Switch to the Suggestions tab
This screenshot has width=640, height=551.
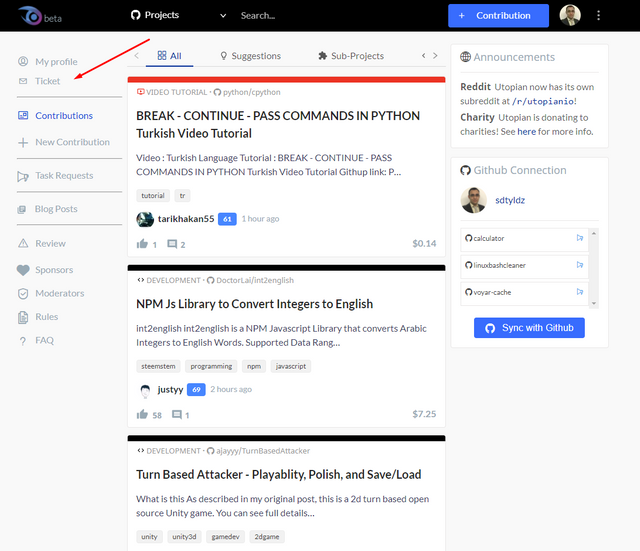(x=251, y=56)
